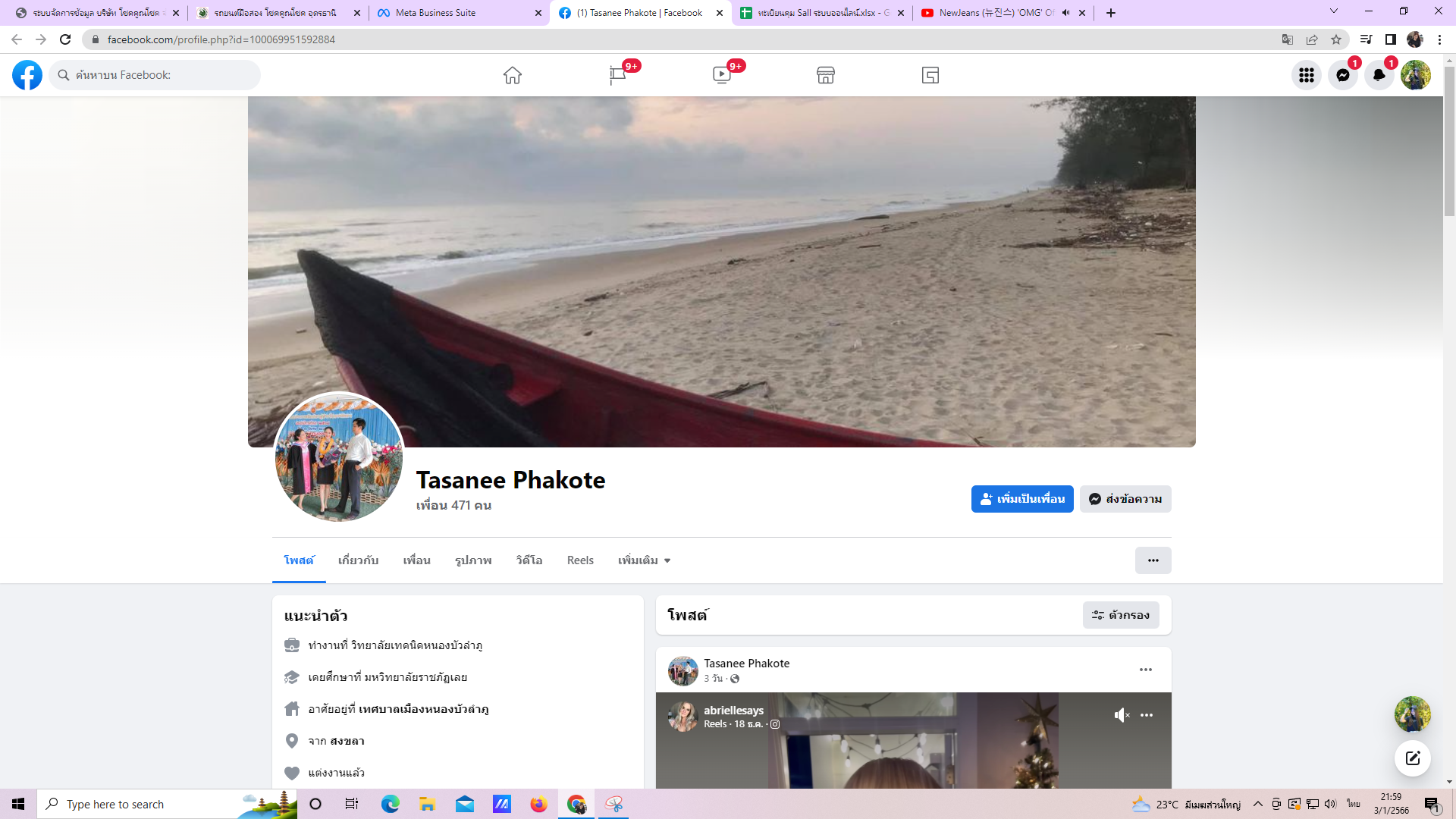Open notifications bell icon

tap(1379, 75)
